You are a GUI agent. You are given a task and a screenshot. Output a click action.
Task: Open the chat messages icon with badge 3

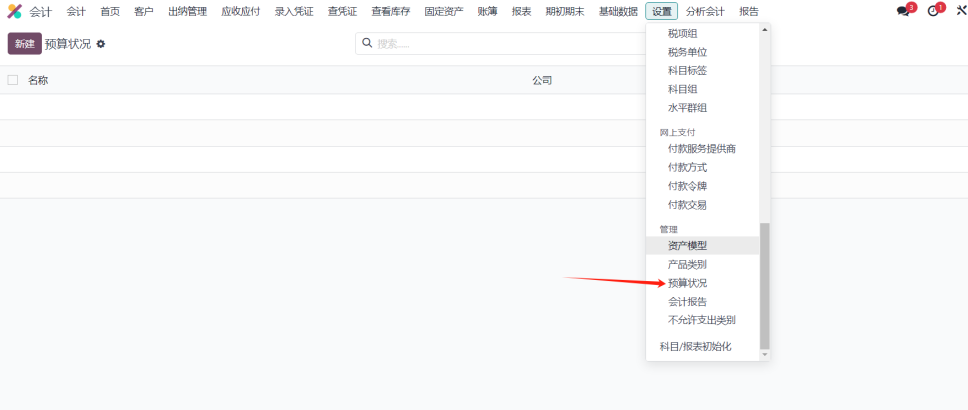click(x=903, y=11)
